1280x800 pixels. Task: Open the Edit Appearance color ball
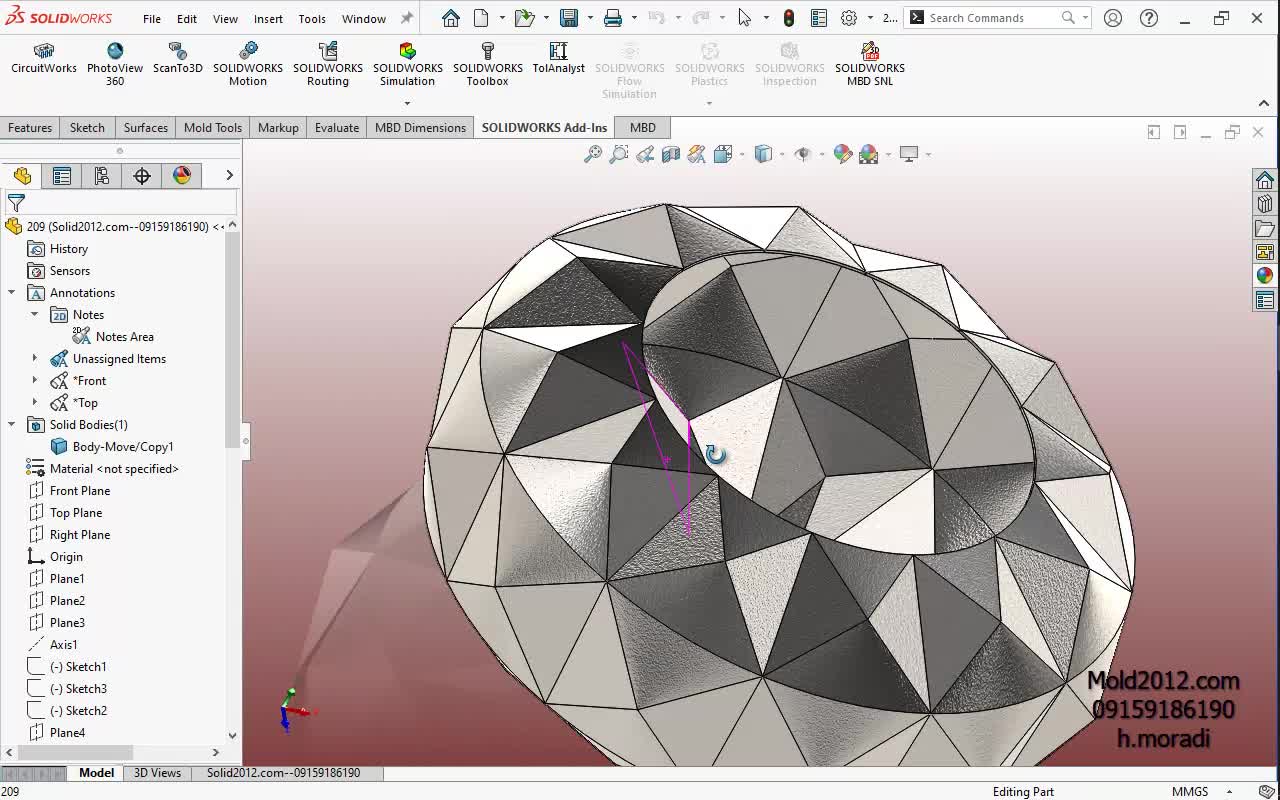[843, 154]
